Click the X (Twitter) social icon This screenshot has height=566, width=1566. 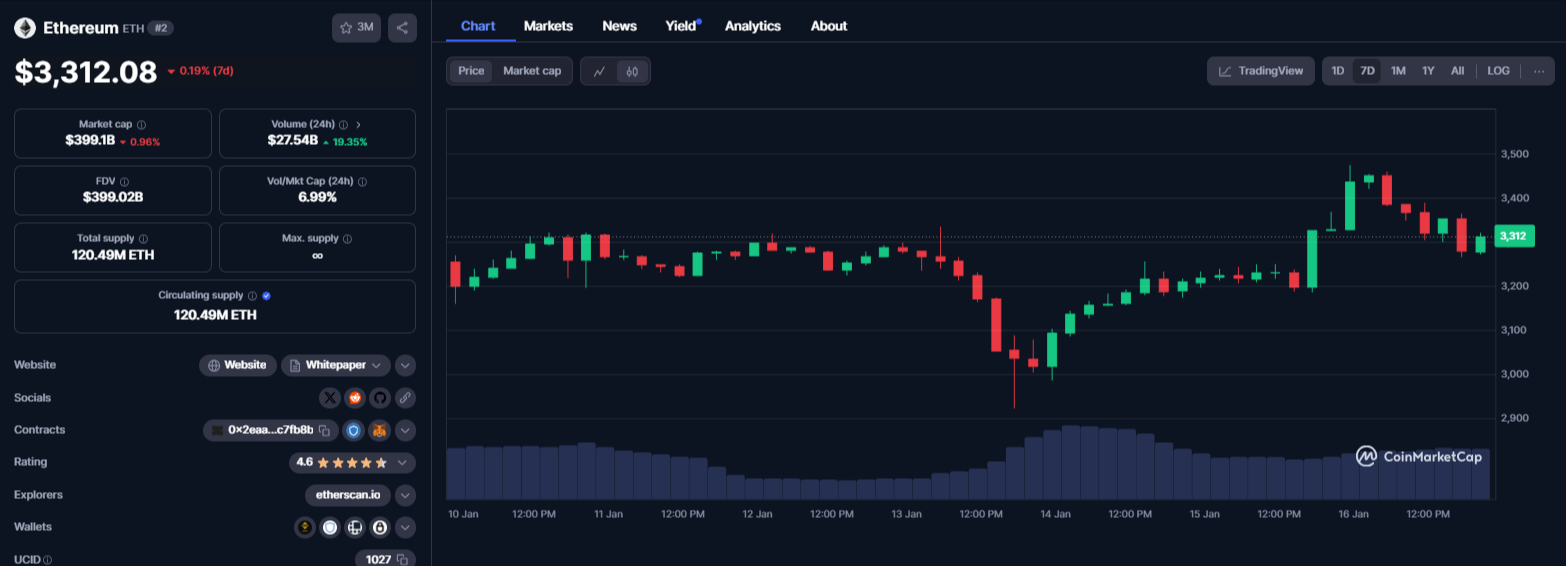click(330, 398)
